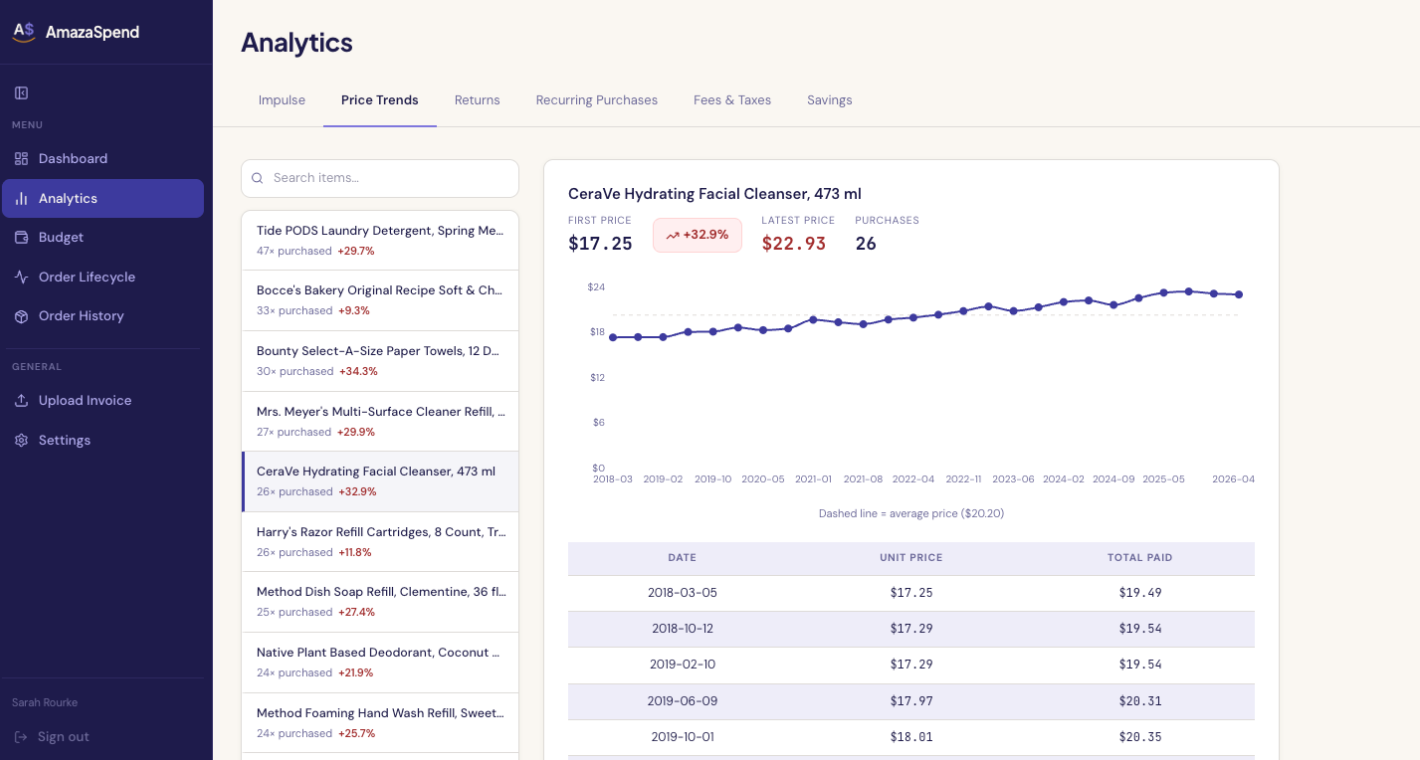Click the latest price $22.93 value

tap(794, 243)
